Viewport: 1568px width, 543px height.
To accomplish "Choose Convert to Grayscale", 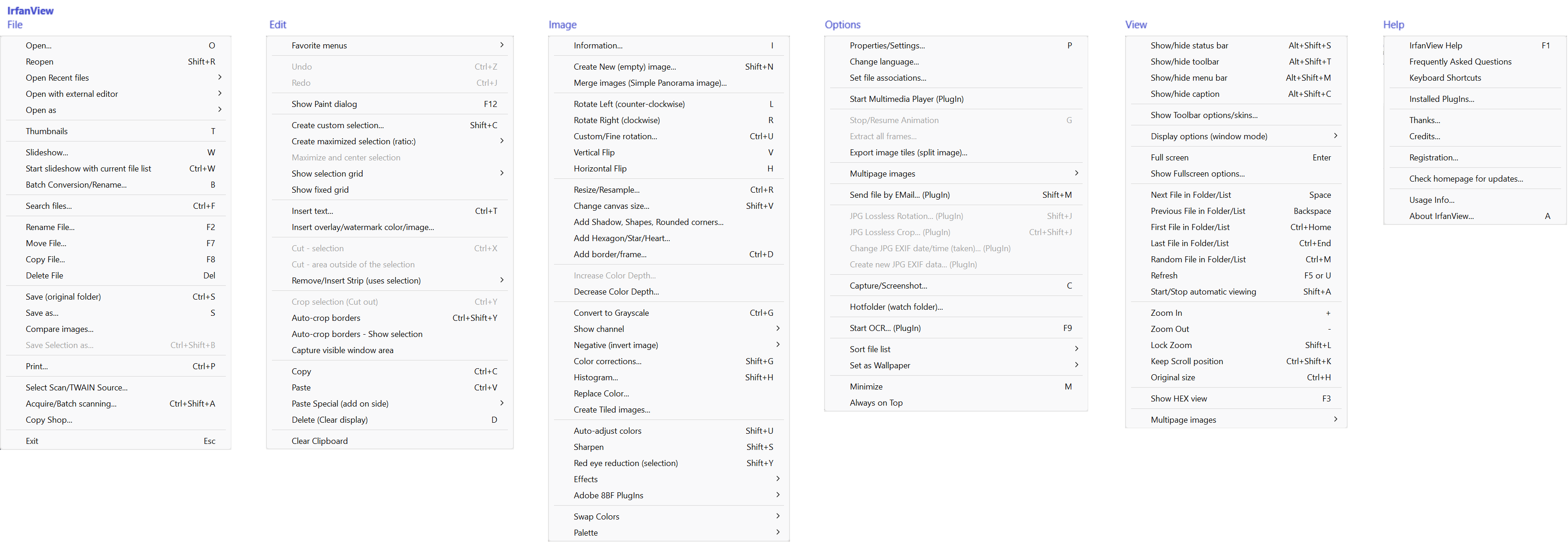I will [x=611, y=313].
